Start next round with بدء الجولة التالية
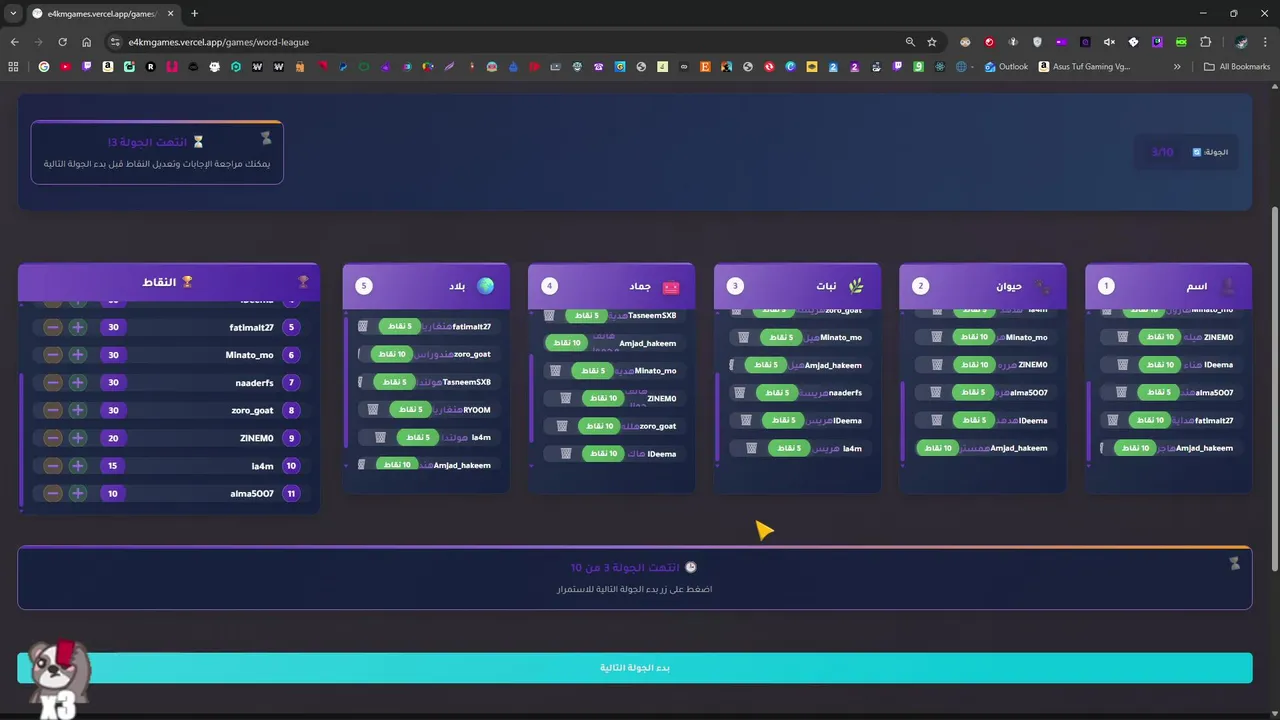 (634, 668)
